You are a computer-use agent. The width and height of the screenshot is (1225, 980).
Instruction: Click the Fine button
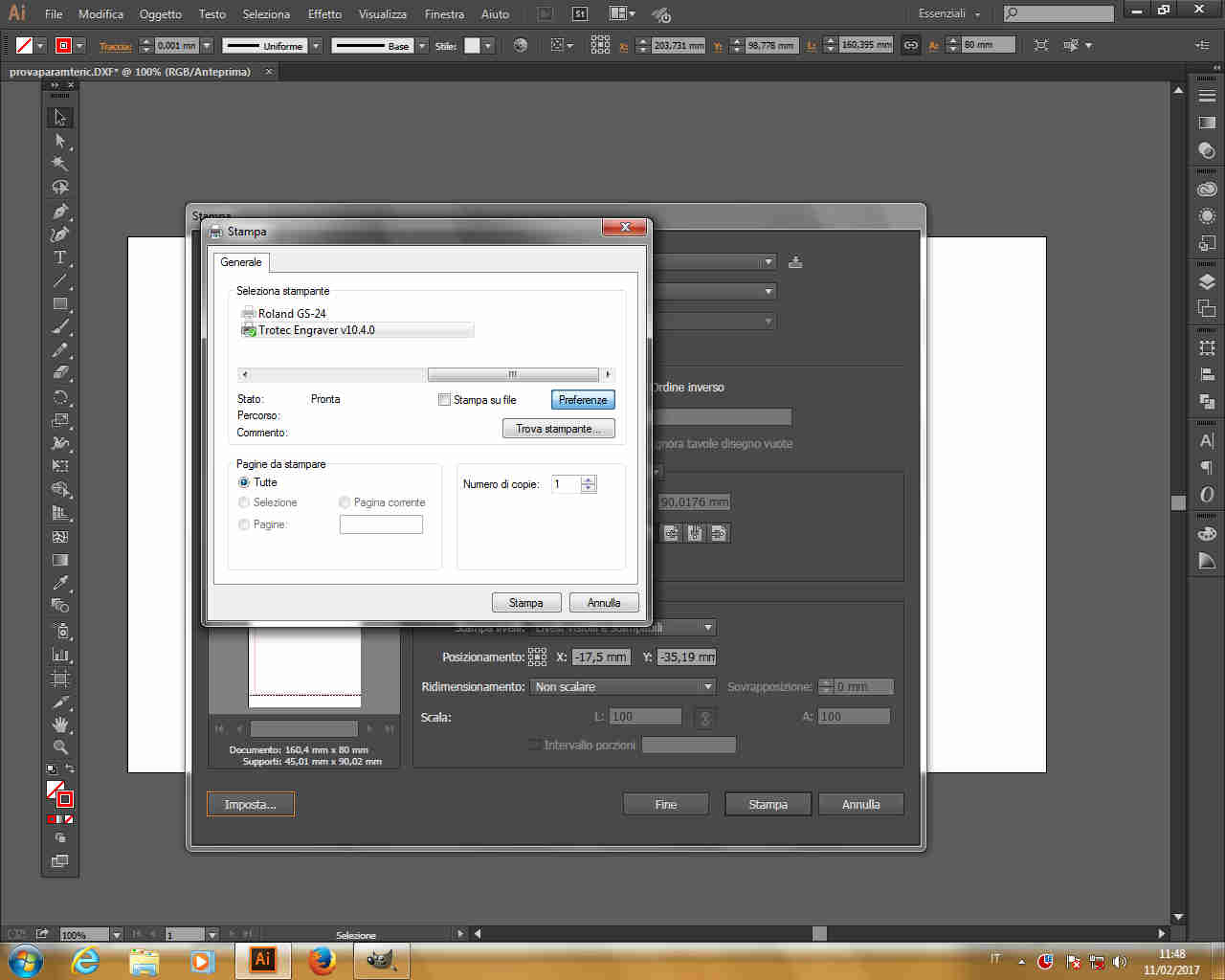[666, 805]
